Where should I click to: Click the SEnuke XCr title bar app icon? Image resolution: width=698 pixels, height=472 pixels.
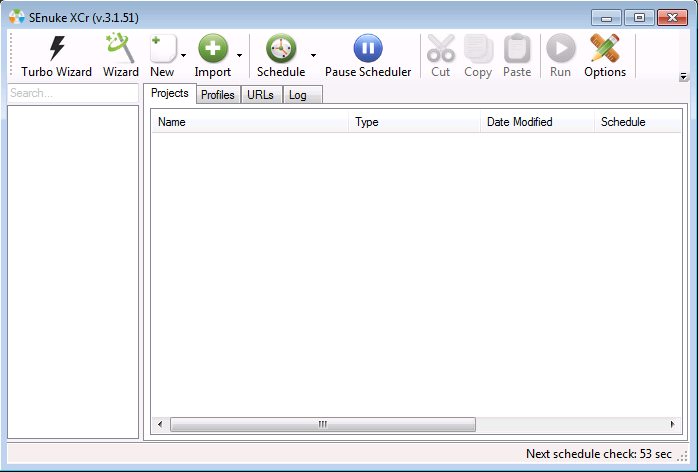tap(16, 17)
